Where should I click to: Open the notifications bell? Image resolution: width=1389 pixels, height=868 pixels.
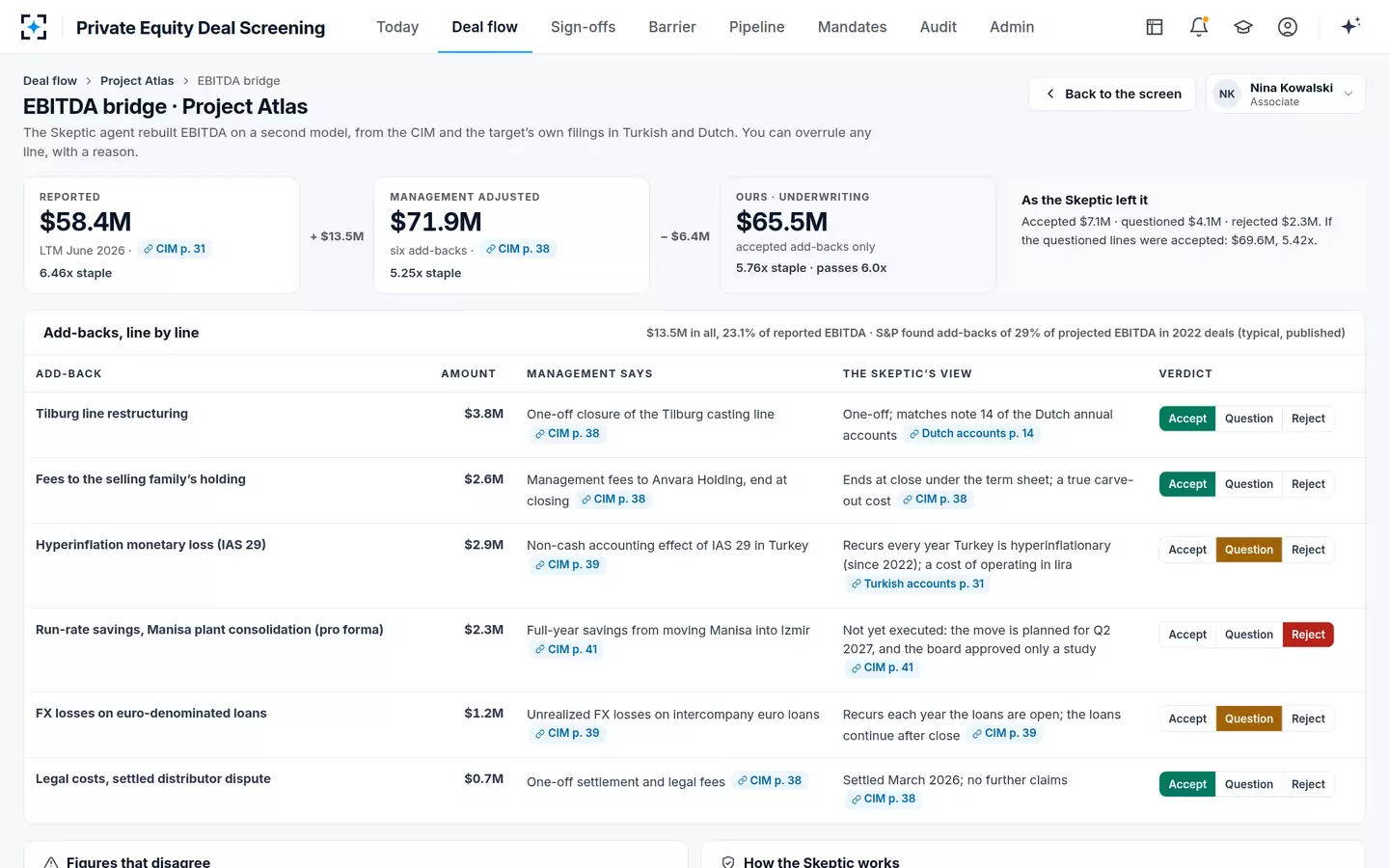[1199, 27]
